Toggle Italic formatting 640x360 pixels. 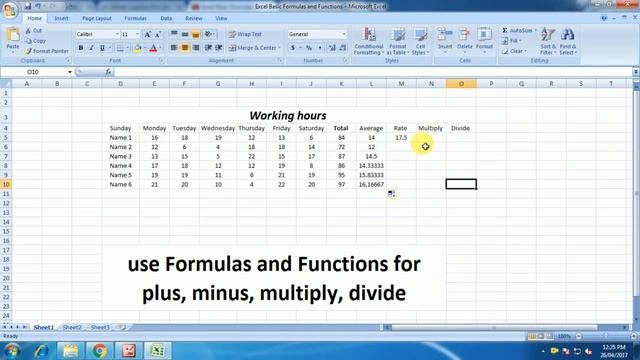[91, 48]
